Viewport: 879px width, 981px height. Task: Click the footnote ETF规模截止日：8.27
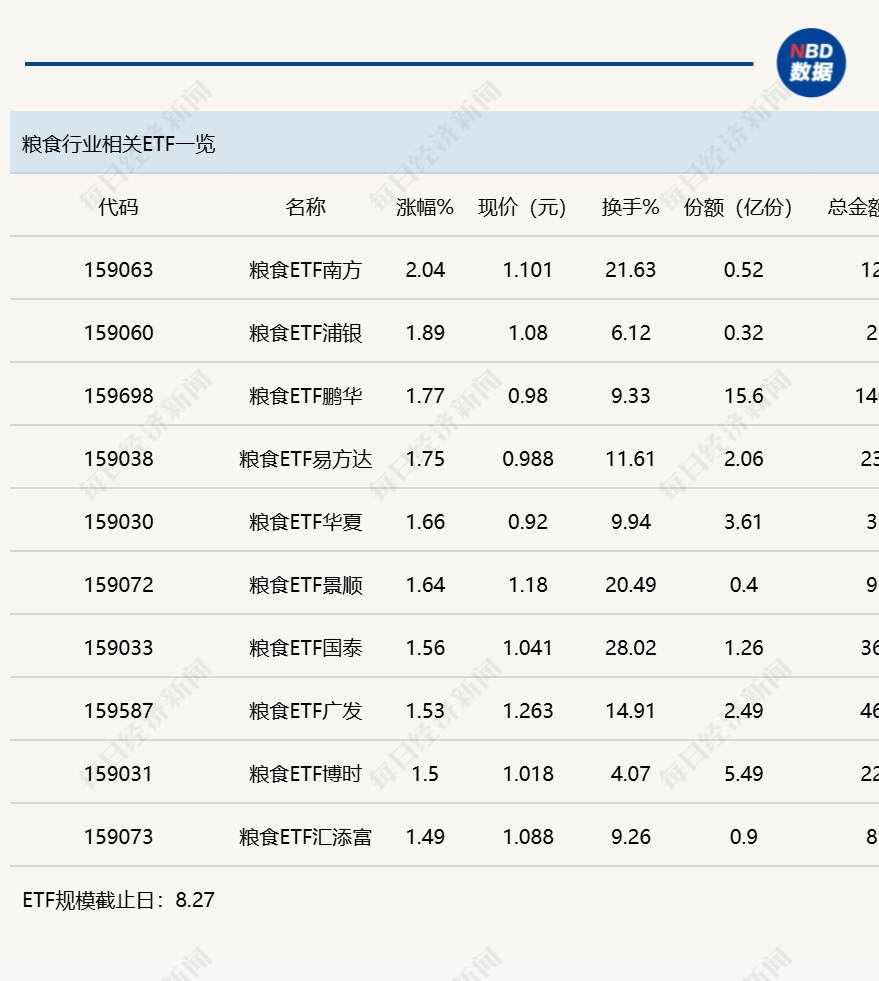[119, 900]
